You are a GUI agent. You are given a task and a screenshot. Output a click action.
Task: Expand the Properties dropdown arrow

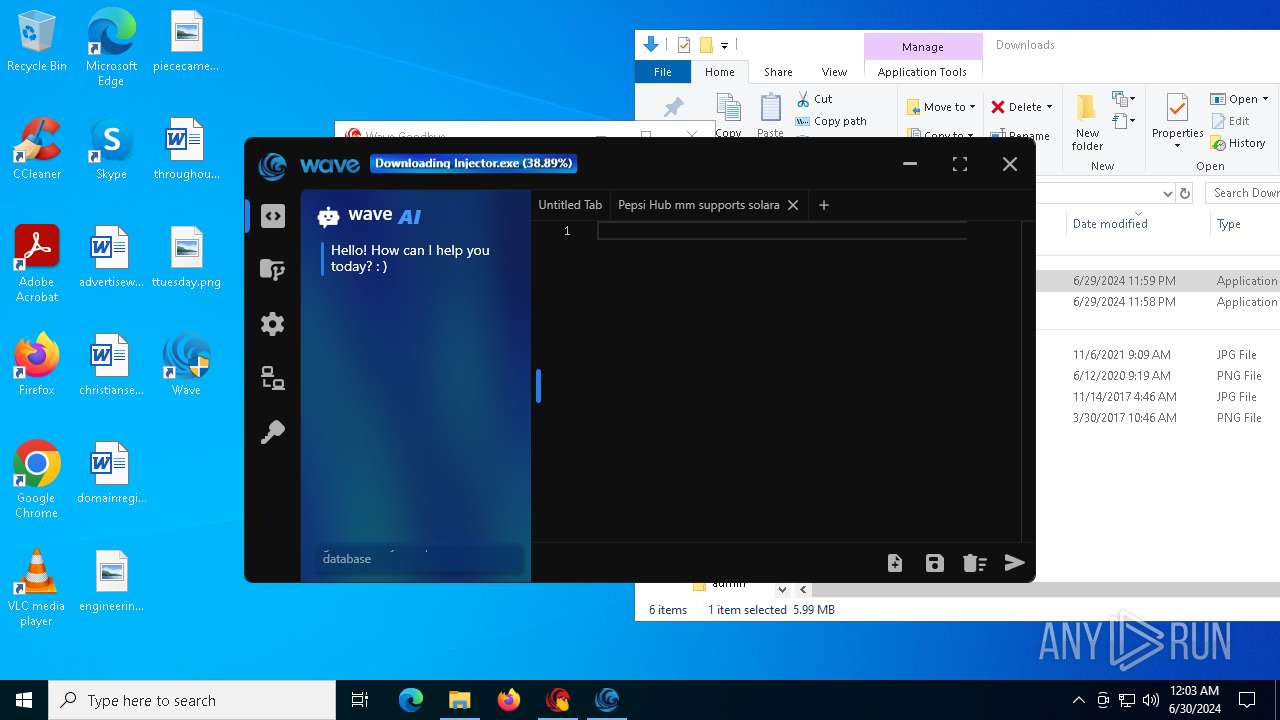click(x=1177, y=146)
